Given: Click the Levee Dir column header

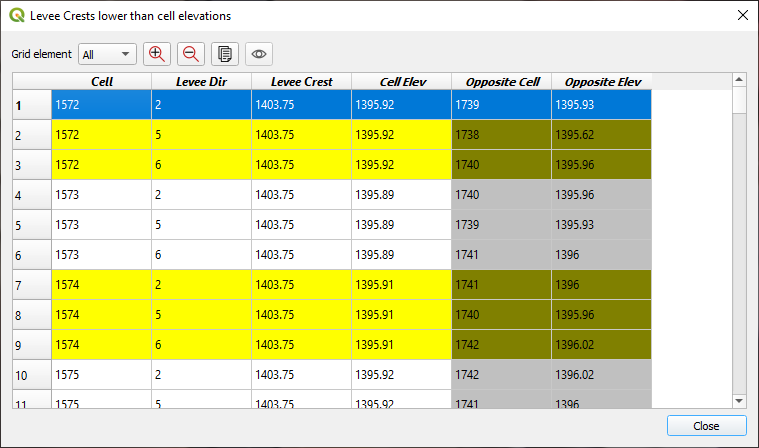Looking at the screenshot, I should tap(201, 81).
